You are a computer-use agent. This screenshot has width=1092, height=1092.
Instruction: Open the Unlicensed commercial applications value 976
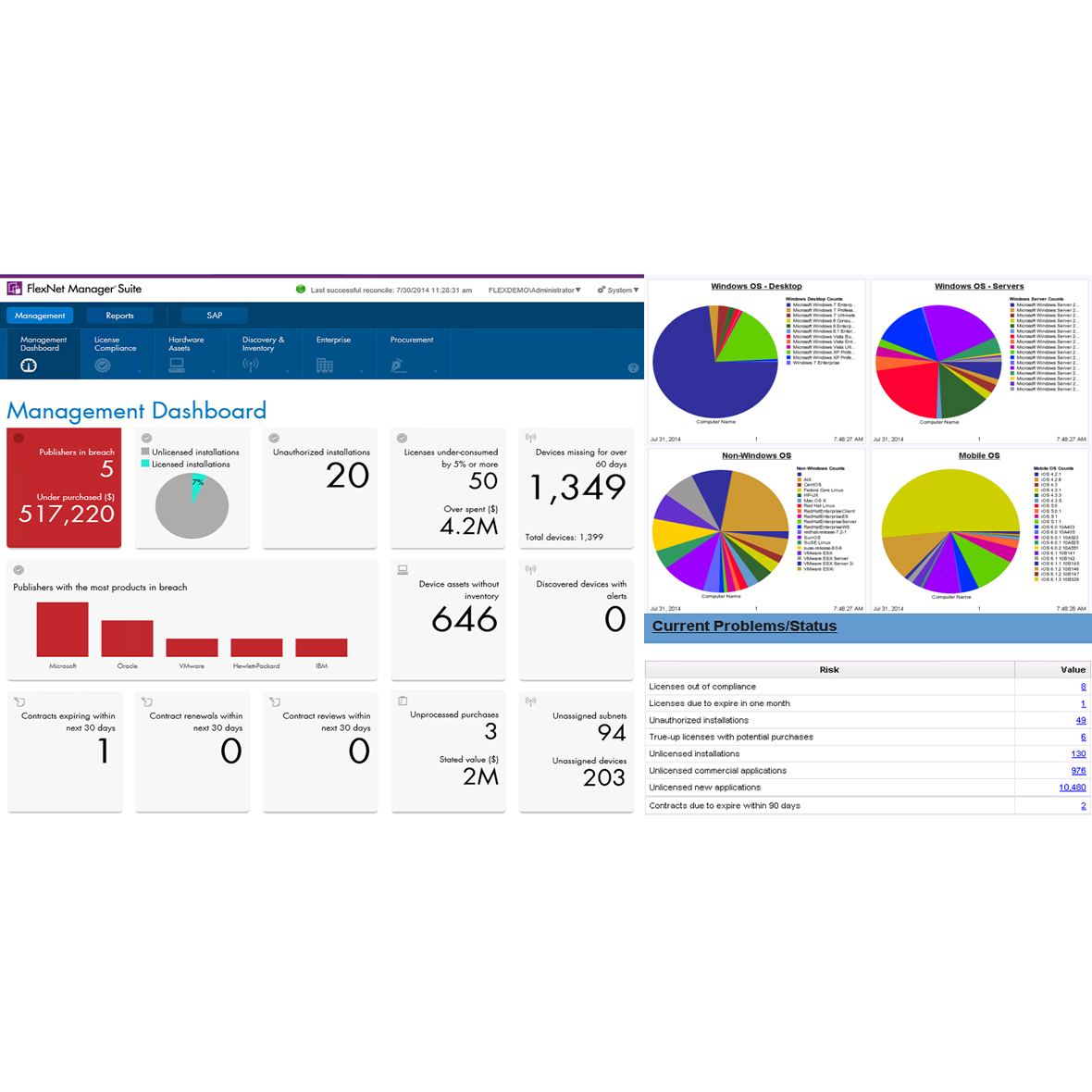(x=1078, y=770)
